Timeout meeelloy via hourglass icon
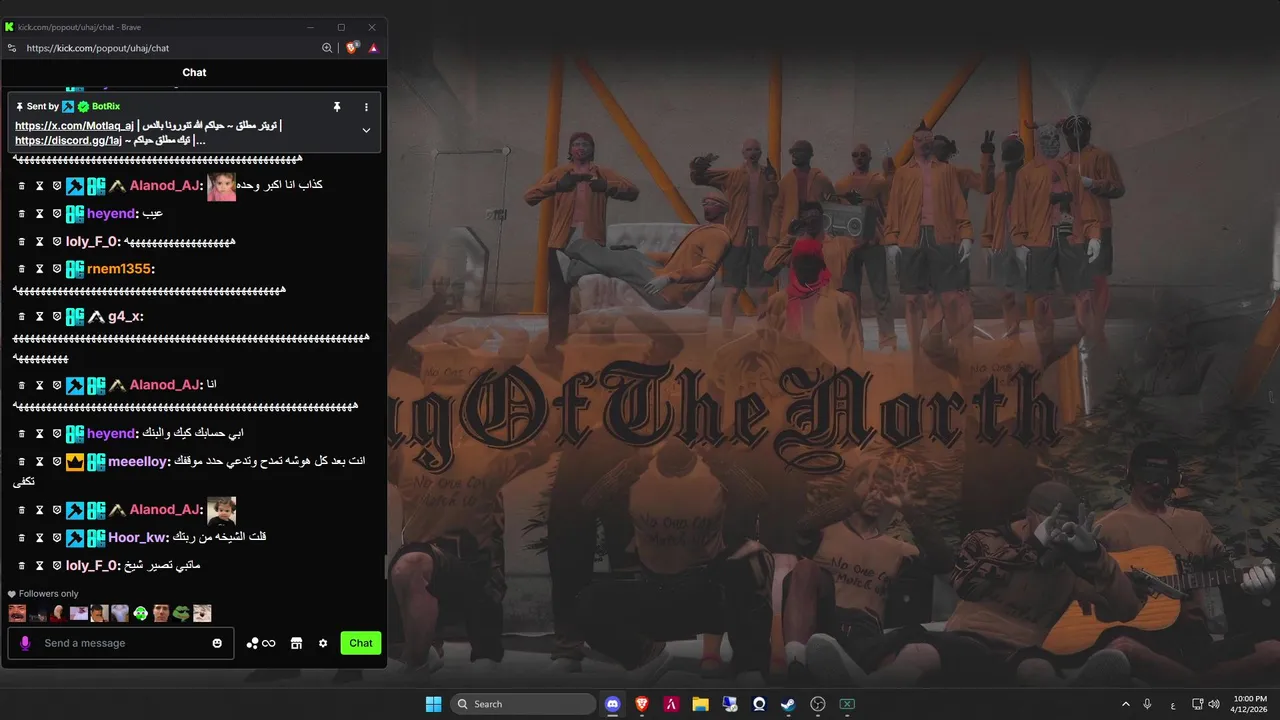 click(40, 462)
